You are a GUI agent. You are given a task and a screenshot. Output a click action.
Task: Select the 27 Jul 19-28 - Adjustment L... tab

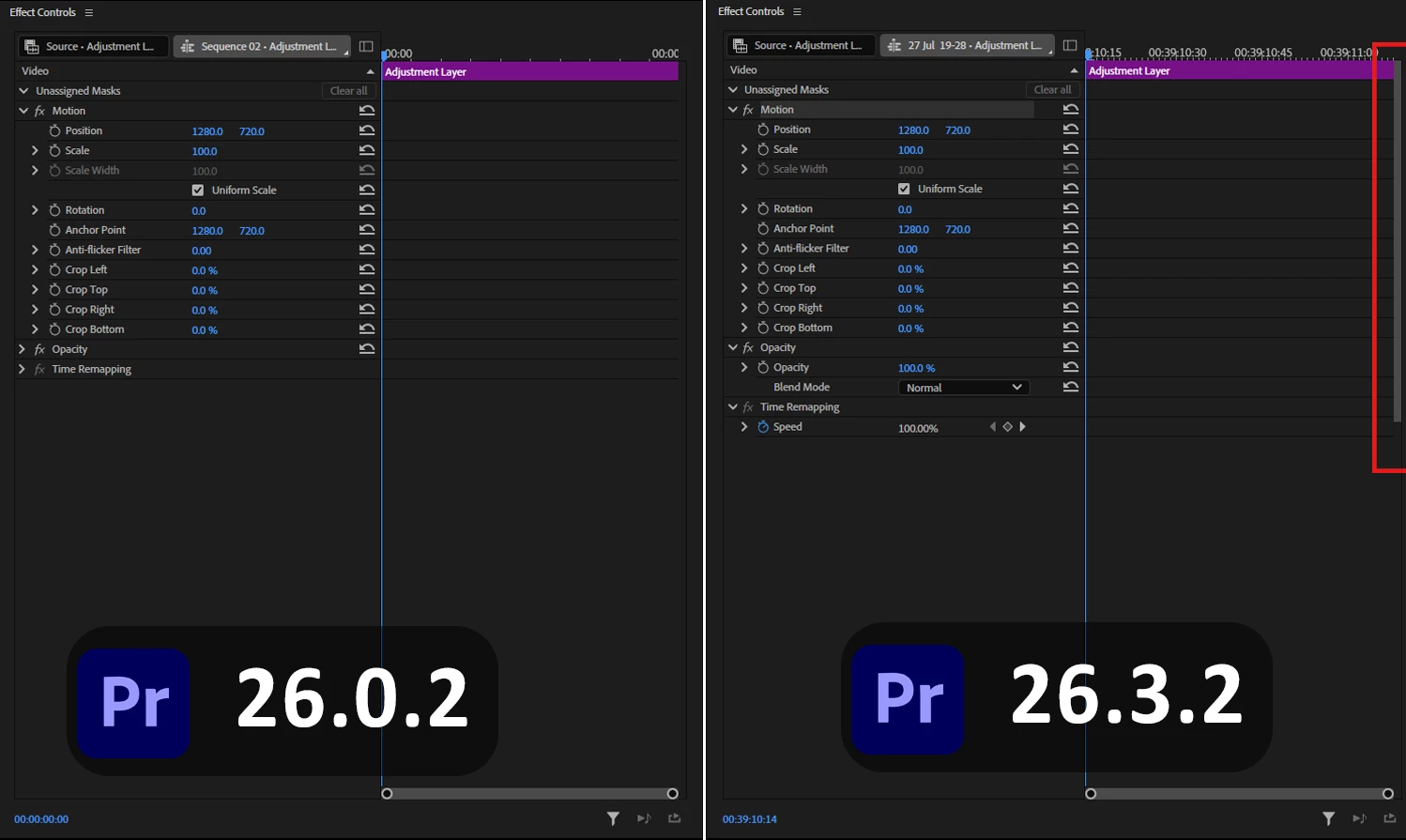pyautogui.click(x=968, y=45)
